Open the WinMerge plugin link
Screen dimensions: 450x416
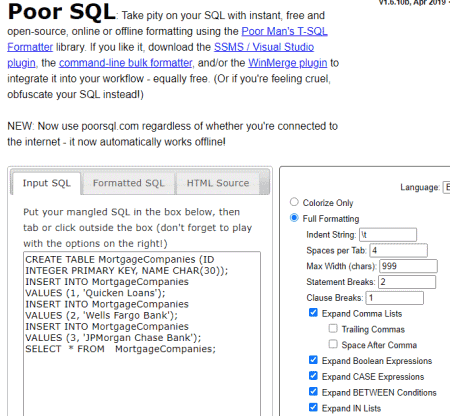tap(287, 63)
